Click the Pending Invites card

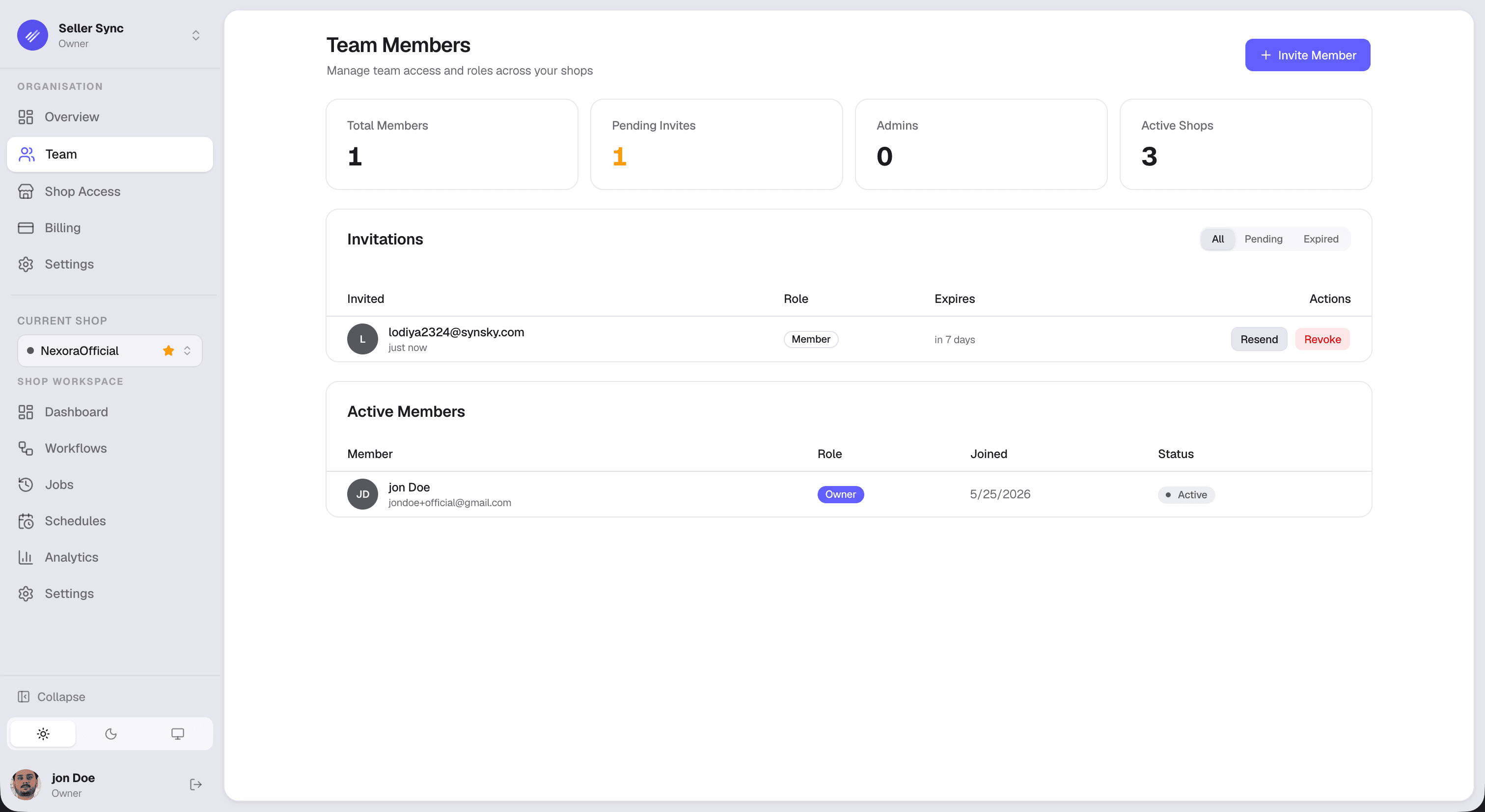716,144
